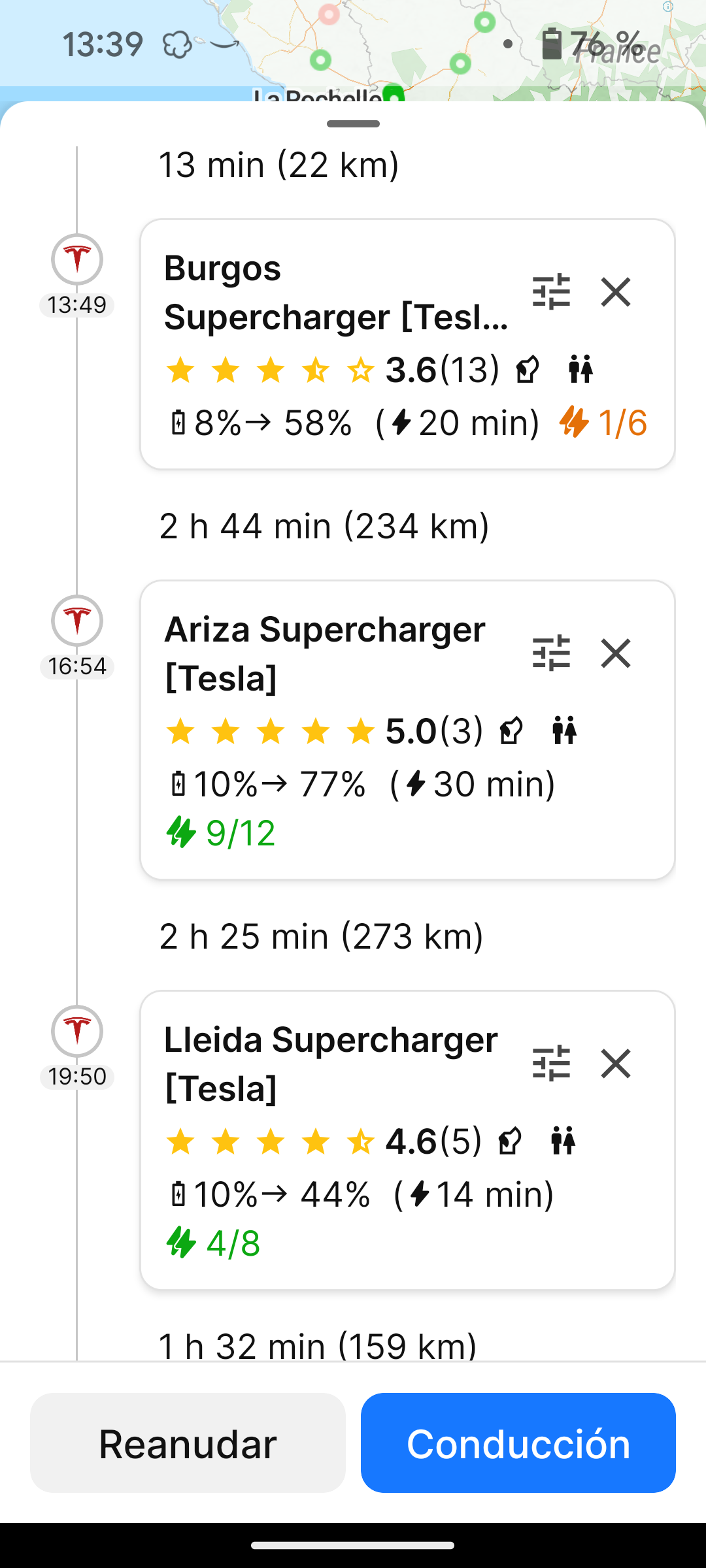Start navigation with Conducción button
This screenshot has width=706, height=1568.
point(518,1443)
